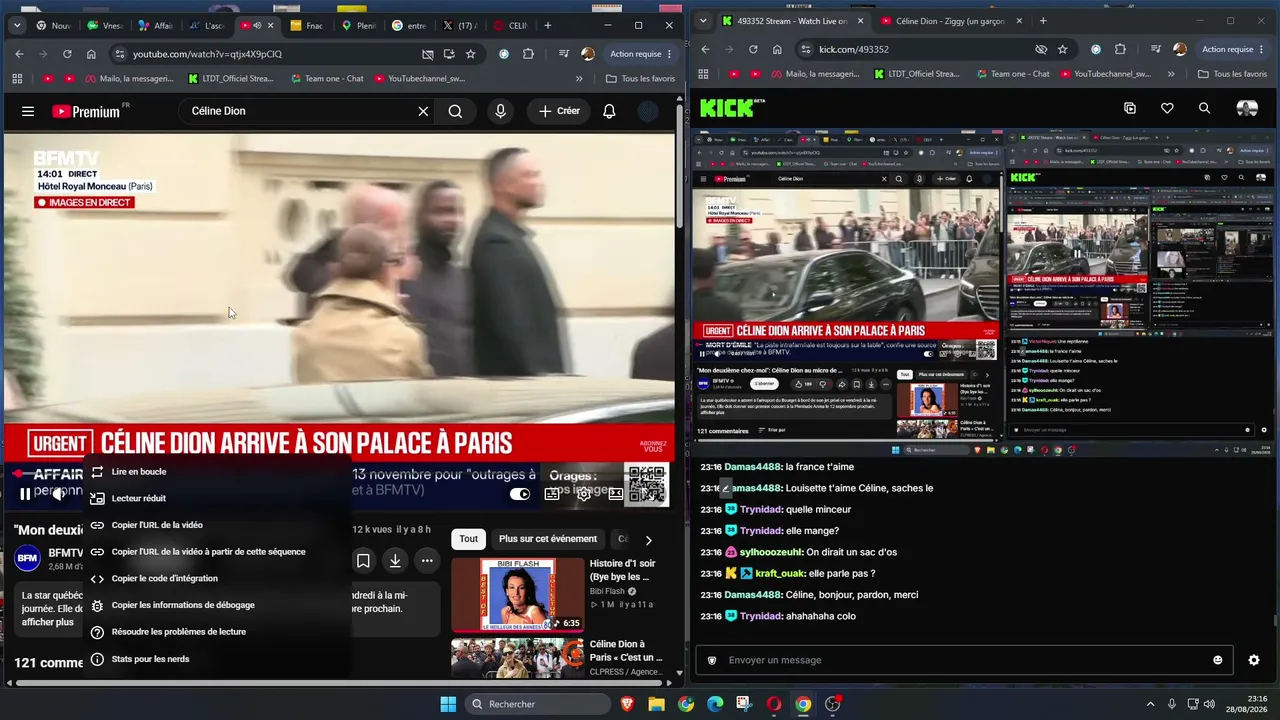The width and height of the screenshot is (1280, 720).
Task: Show next filter chips with arrow
Action: pos(648,540)
